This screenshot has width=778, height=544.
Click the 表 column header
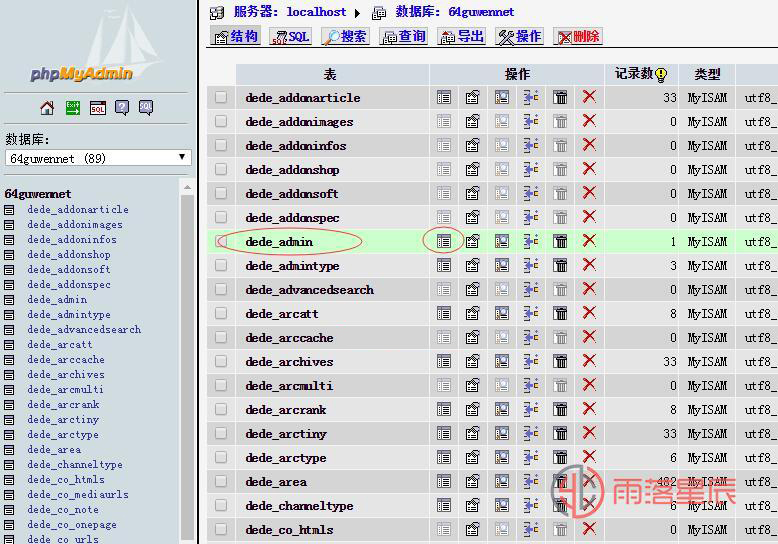coord(330,74)
